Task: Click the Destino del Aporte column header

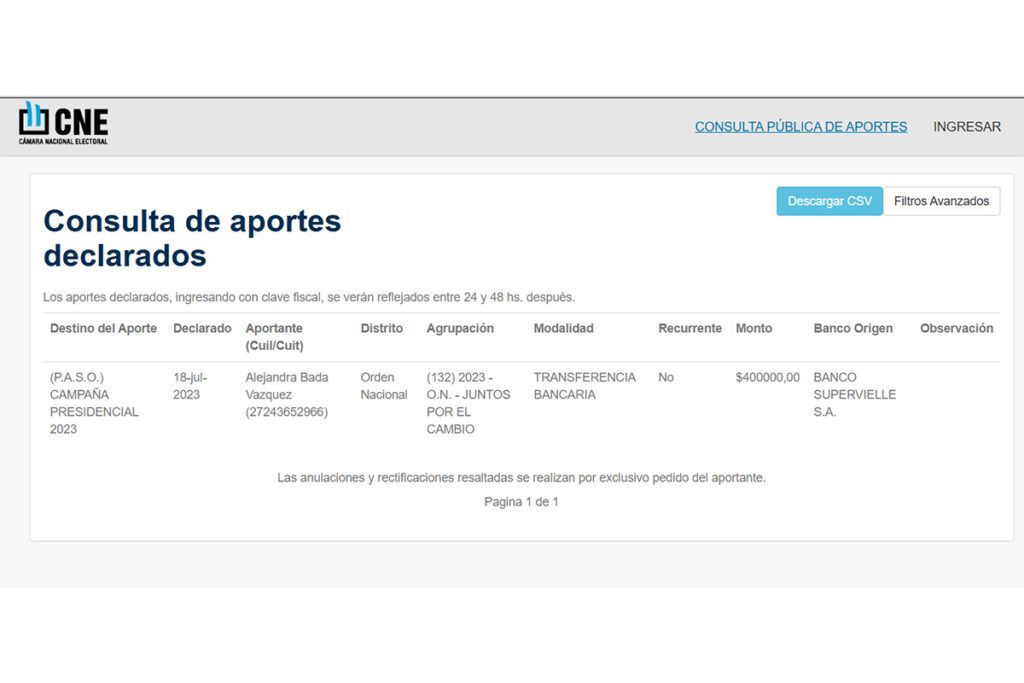Action: (103, 328)
